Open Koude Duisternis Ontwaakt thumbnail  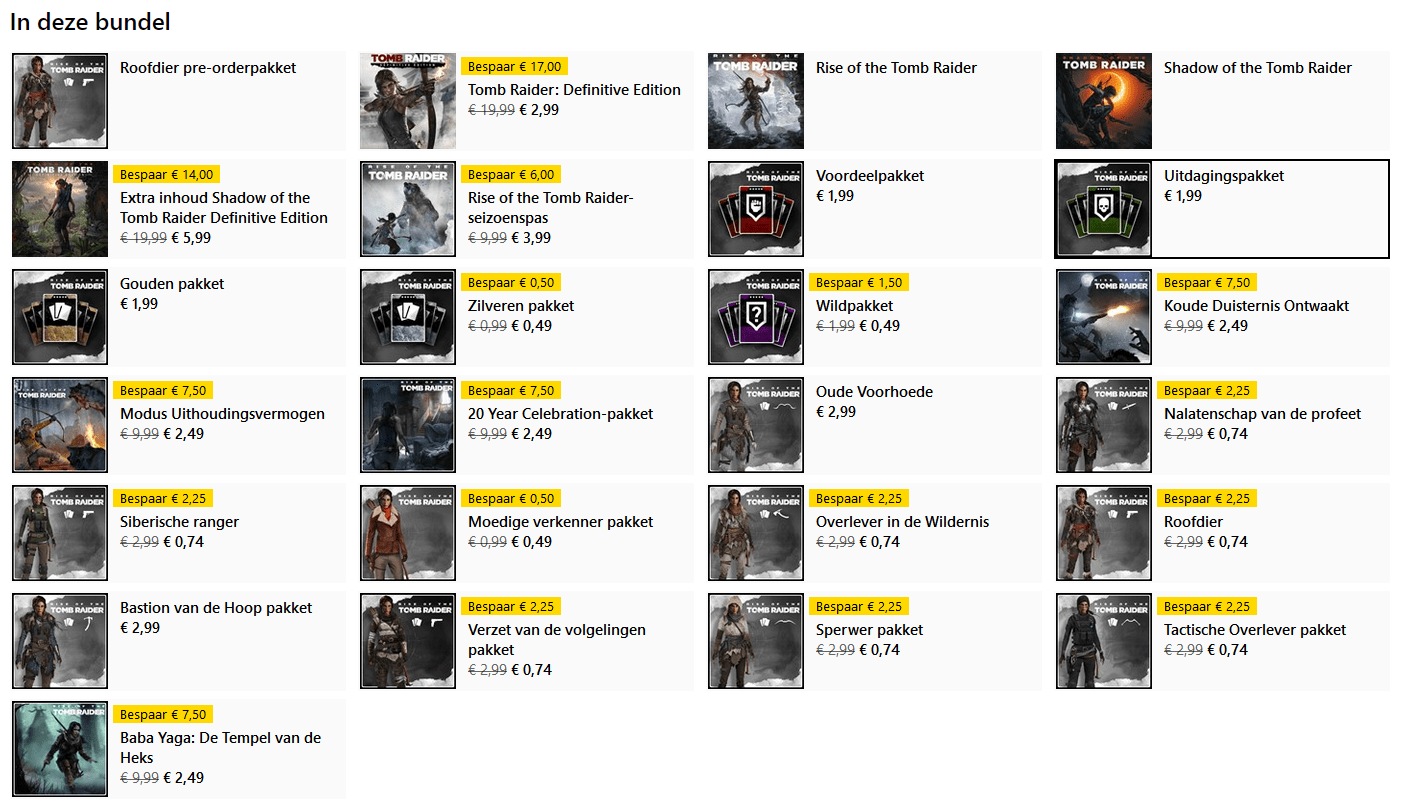1104,317
